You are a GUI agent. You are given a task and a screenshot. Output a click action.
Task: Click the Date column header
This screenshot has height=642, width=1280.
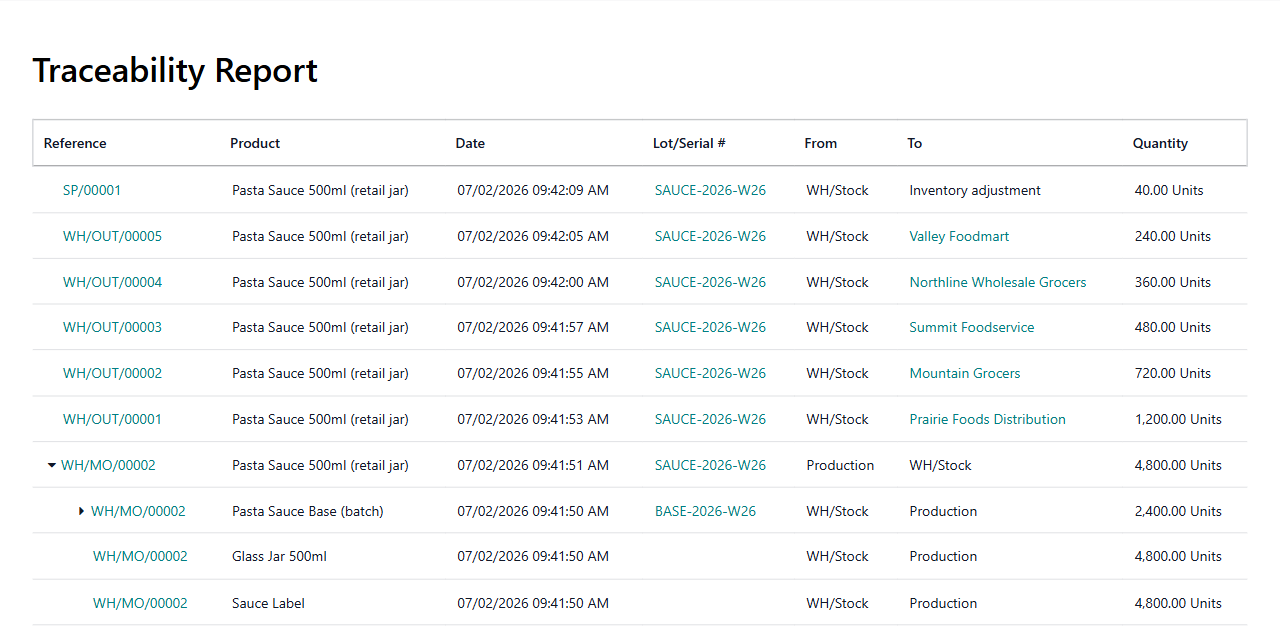[470, 143]
